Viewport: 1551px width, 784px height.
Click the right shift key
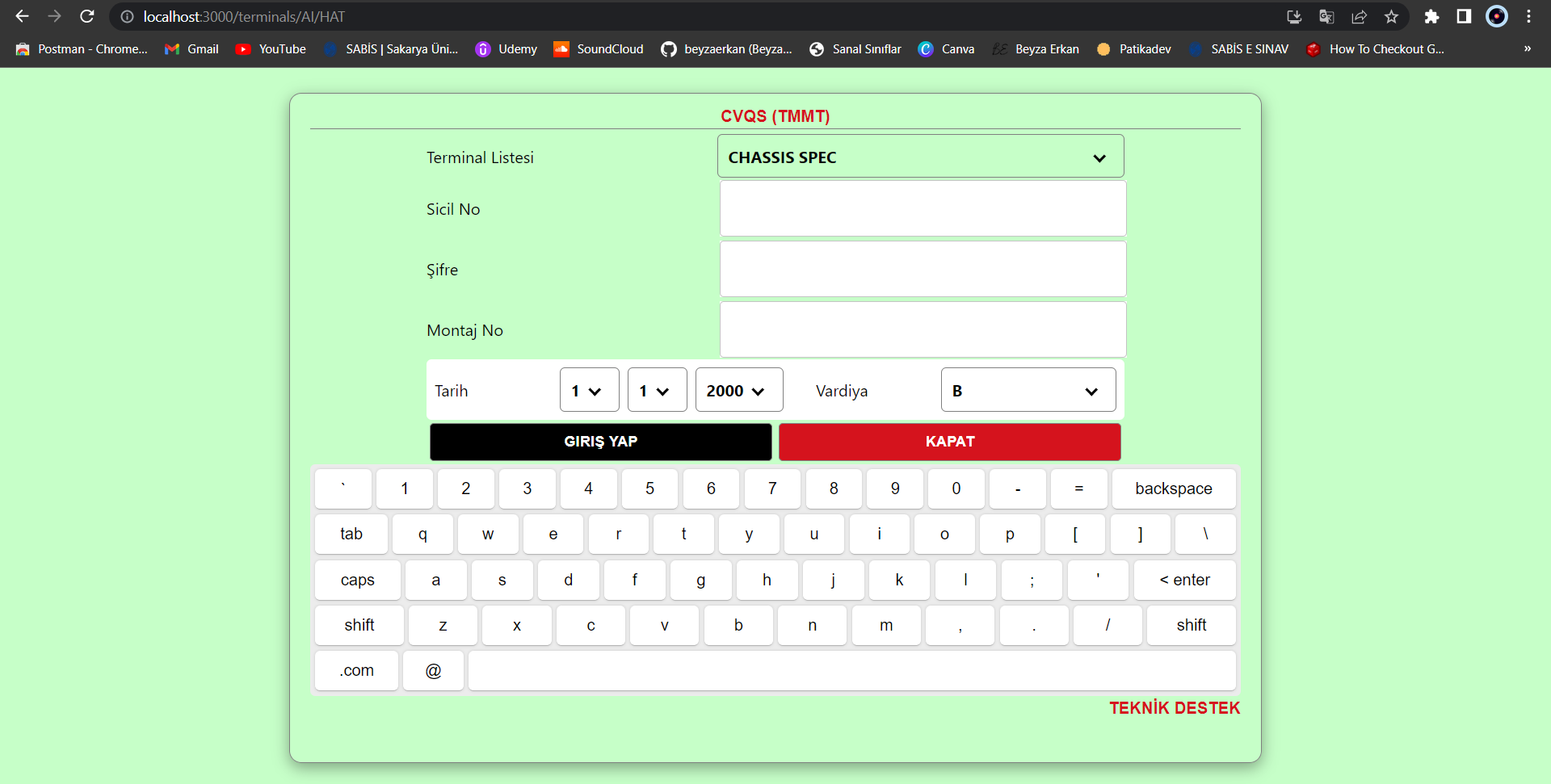coord(1192,625)
